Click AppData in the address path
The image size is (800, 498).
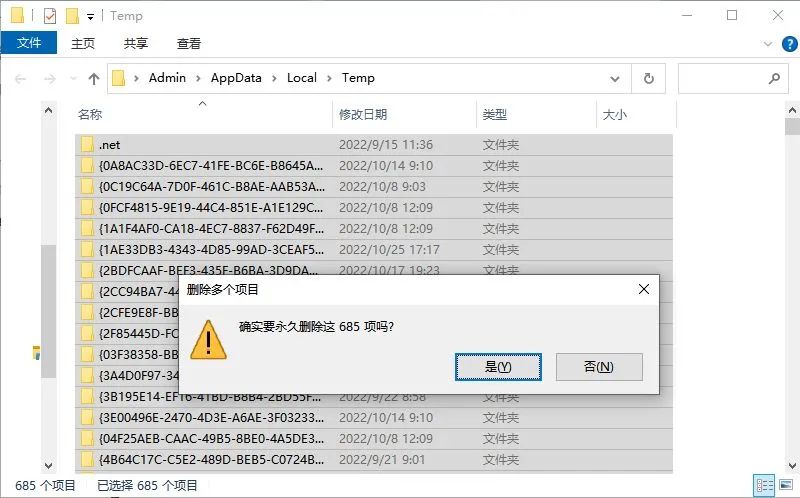pos(236,78)
